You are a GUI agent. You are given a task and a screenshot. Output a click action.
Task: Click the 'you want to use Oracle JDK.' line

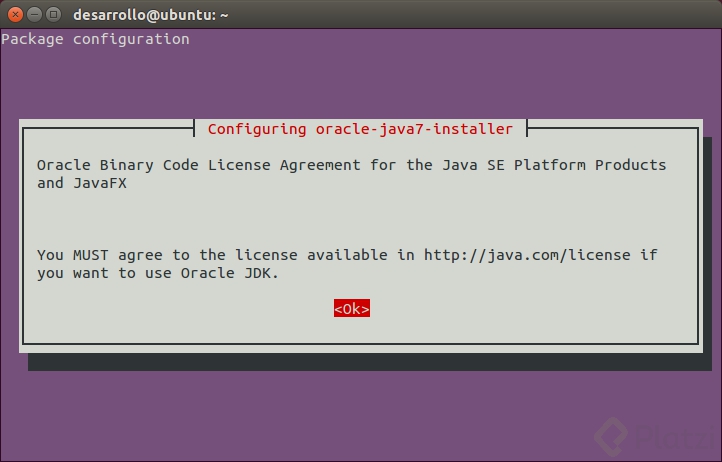pyautogui.click(x=158, y=273)
